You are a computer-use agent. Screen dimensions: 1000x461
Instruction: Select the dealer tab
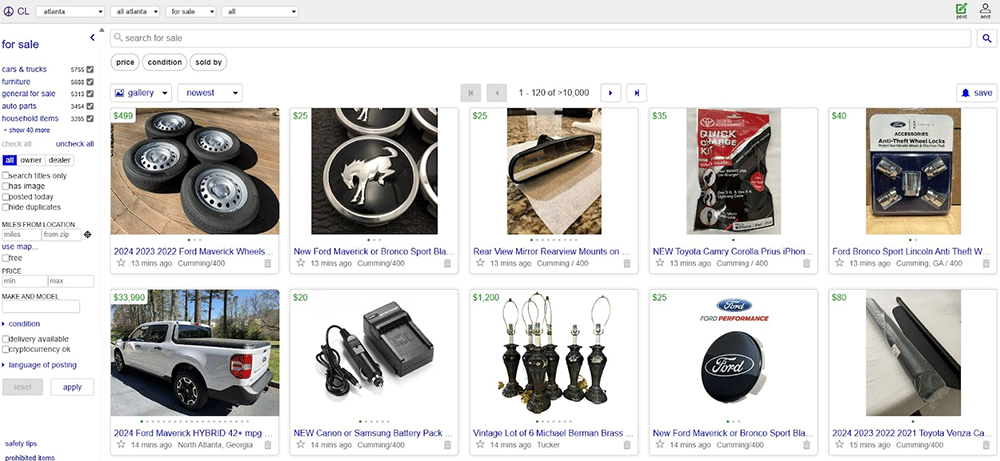click(60, 160)
